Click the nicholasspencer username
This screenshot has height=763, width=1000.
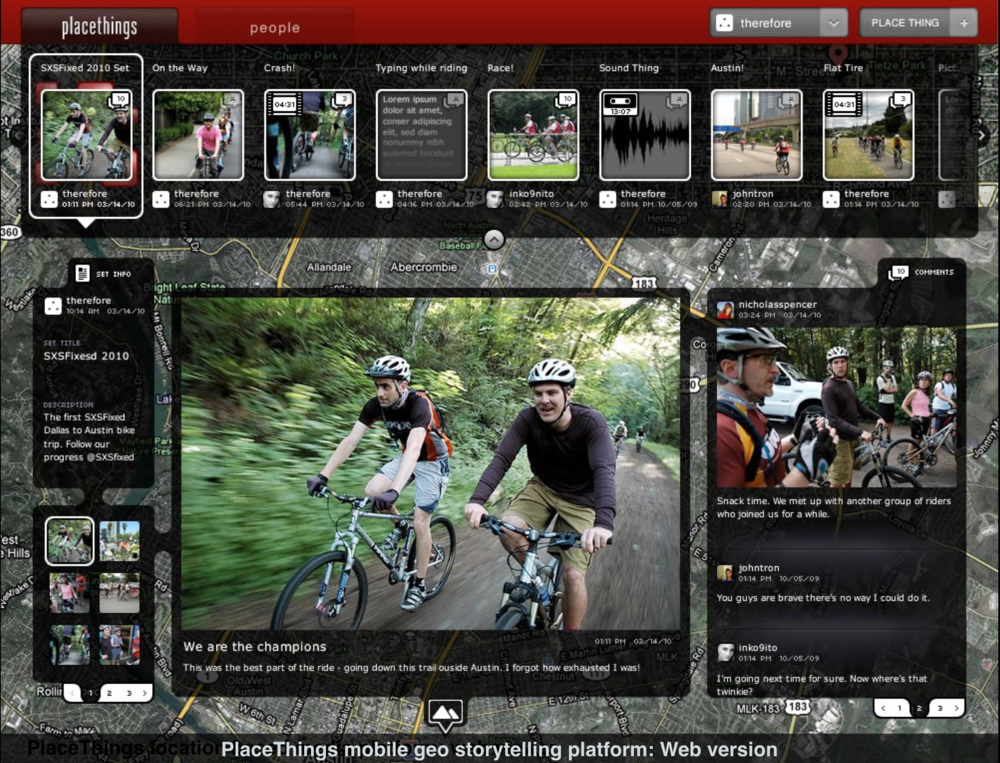point(777,304)
